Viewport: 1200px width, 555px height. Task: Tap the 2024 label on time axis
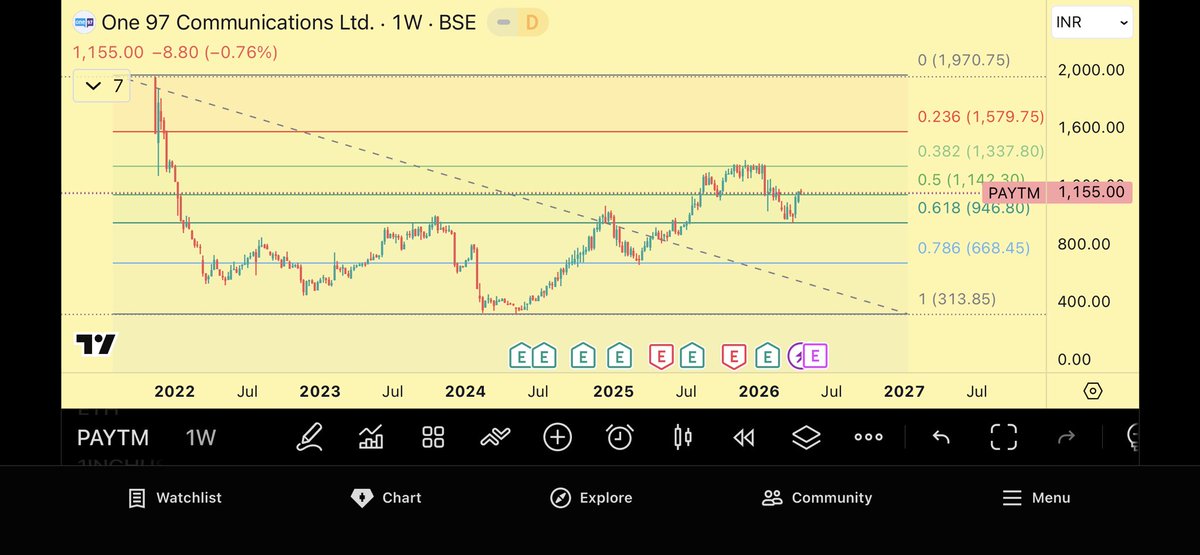pos(465,392)
